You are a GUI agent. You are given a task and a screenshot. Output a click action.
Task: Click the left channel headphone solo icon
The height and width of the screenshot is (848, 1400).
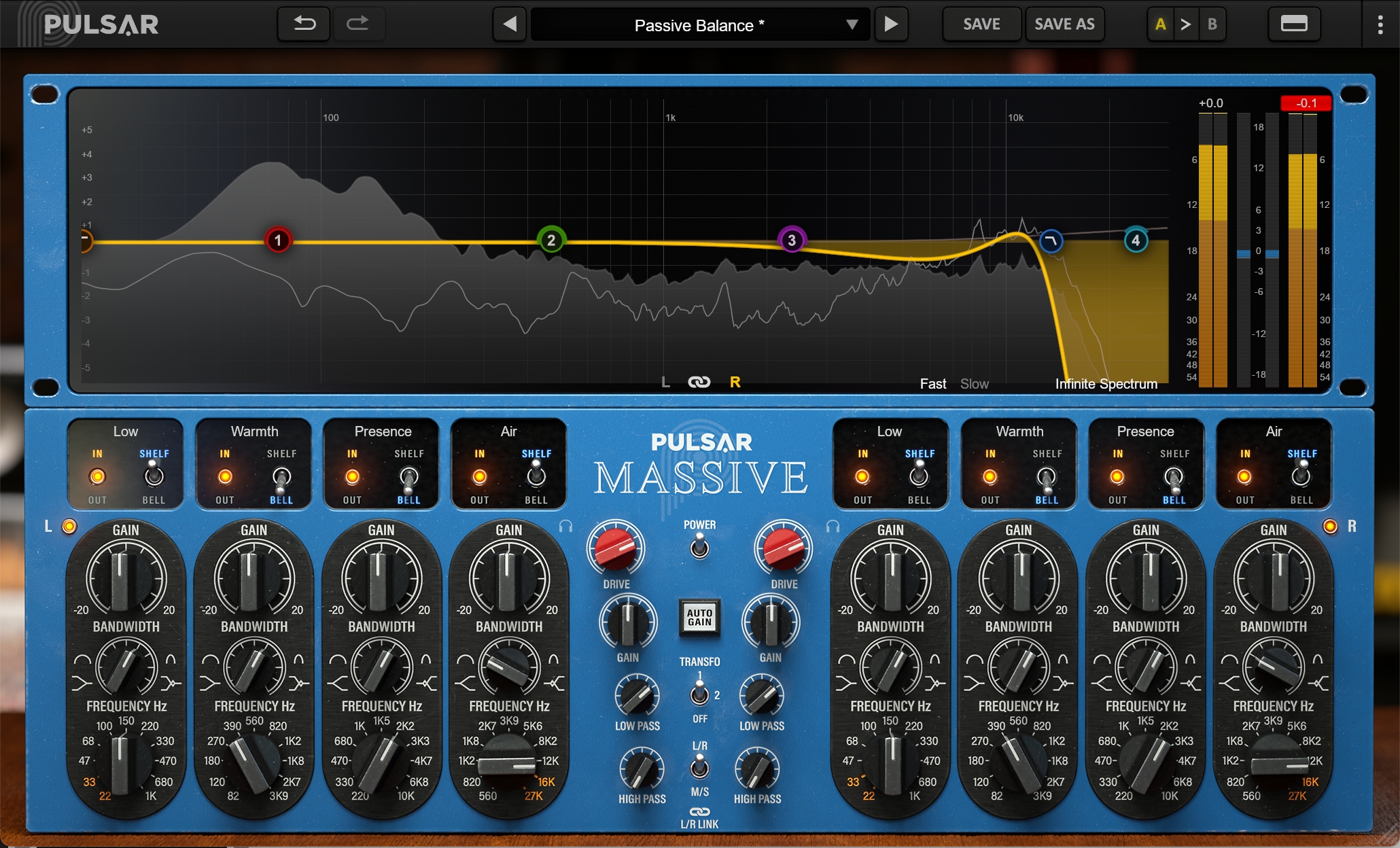tap(565, 527)
